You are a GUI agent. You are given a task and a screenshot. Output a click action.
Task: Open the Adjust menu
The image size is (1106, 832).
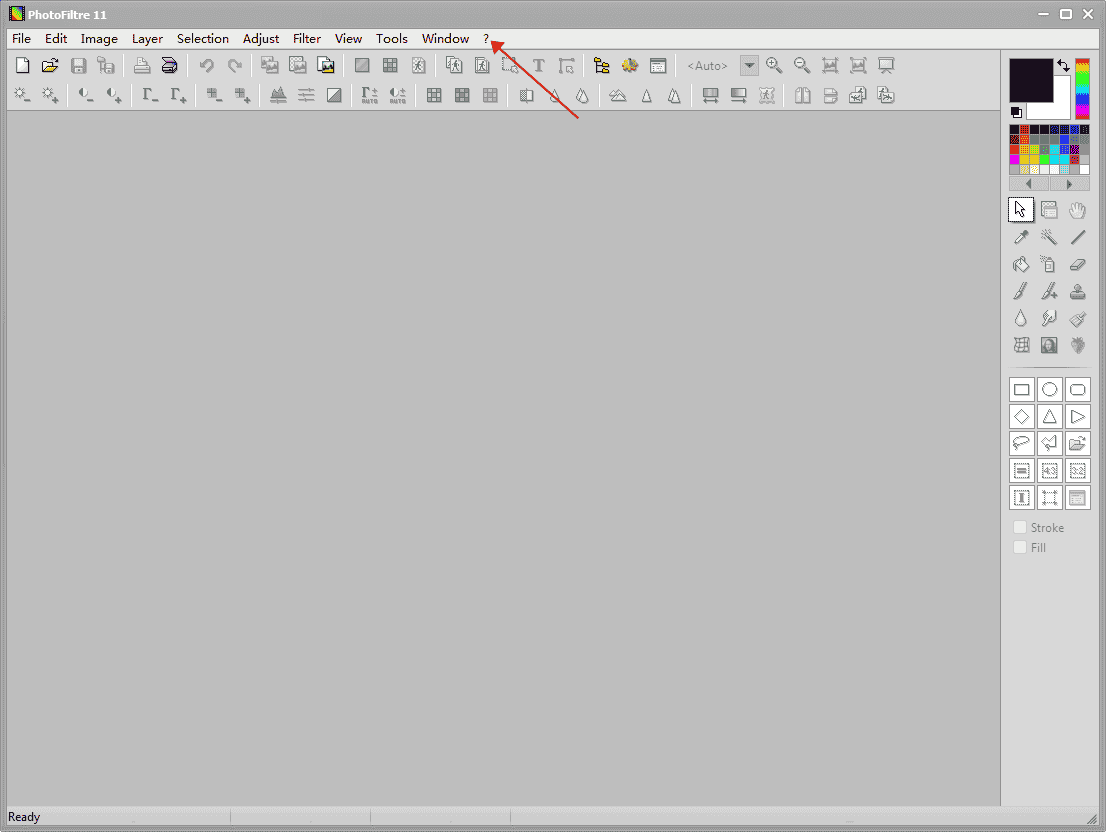coord(261,39)
